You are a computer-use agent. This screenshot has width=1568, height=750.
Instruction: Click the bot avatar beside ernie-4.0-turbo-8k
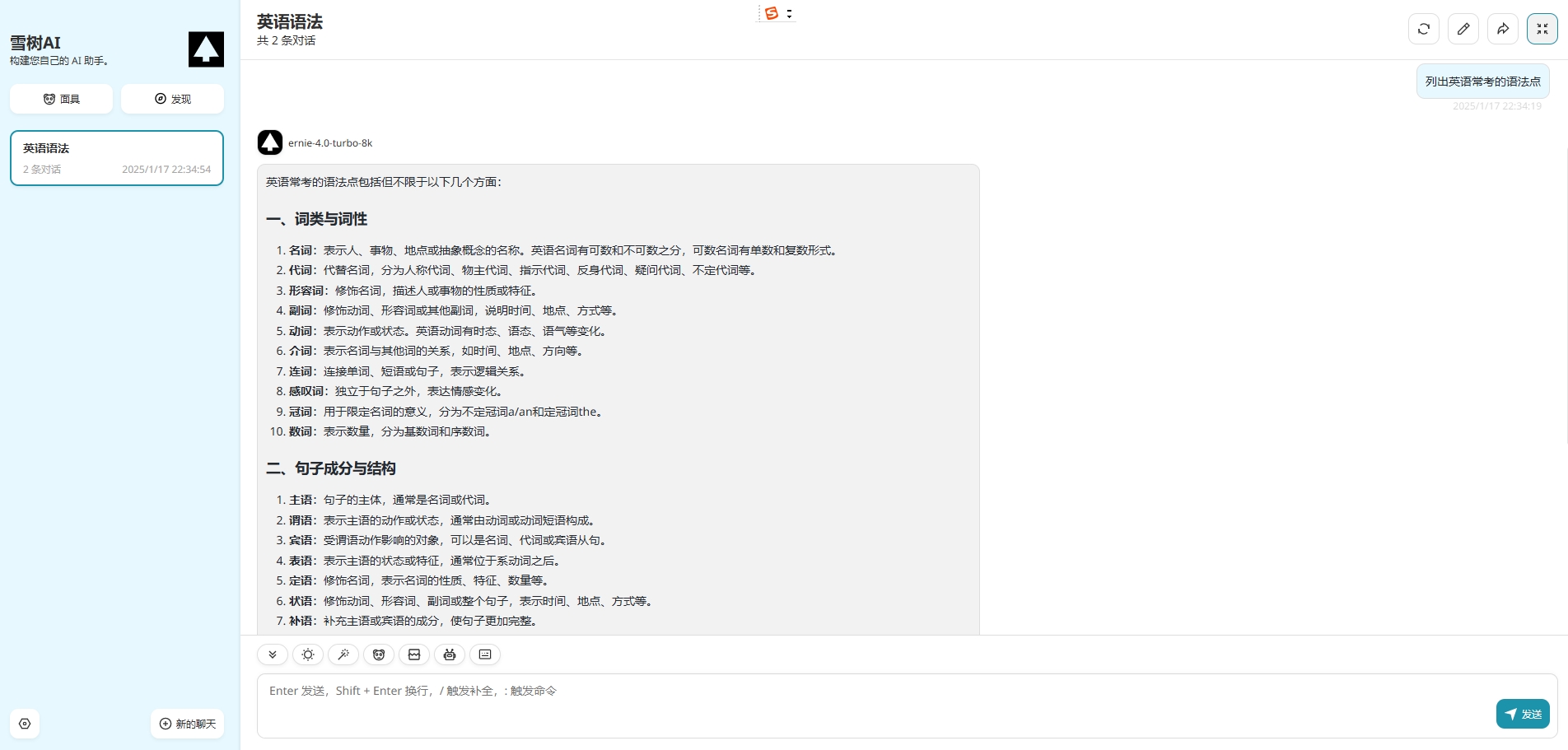point(270,142)
